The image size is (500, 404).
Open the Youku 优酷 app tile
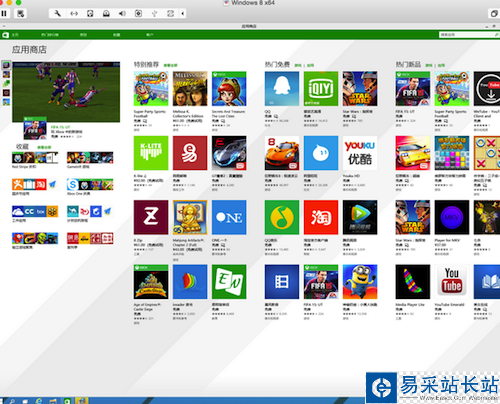[x=360, y=153]
